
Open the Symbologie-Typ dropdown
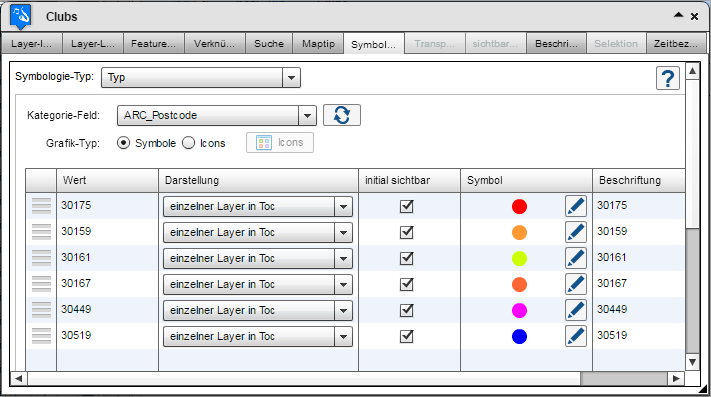291,77
